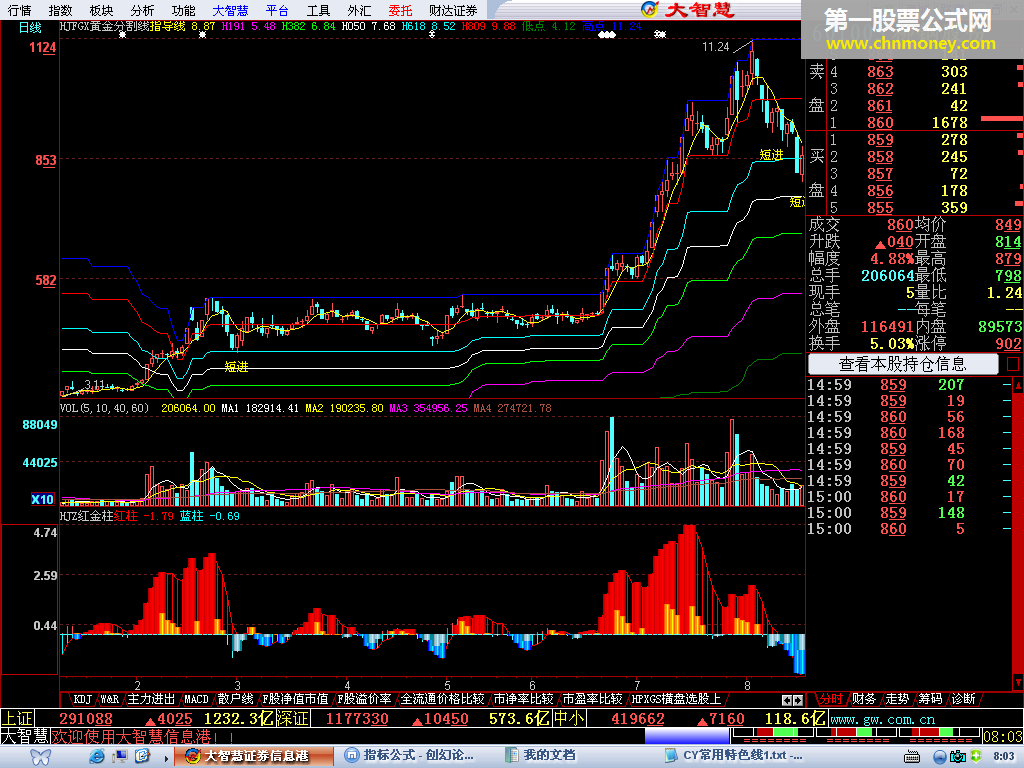Switch to the W&R indicator tab
The image size is (1024, 768).
coord(109,699)
